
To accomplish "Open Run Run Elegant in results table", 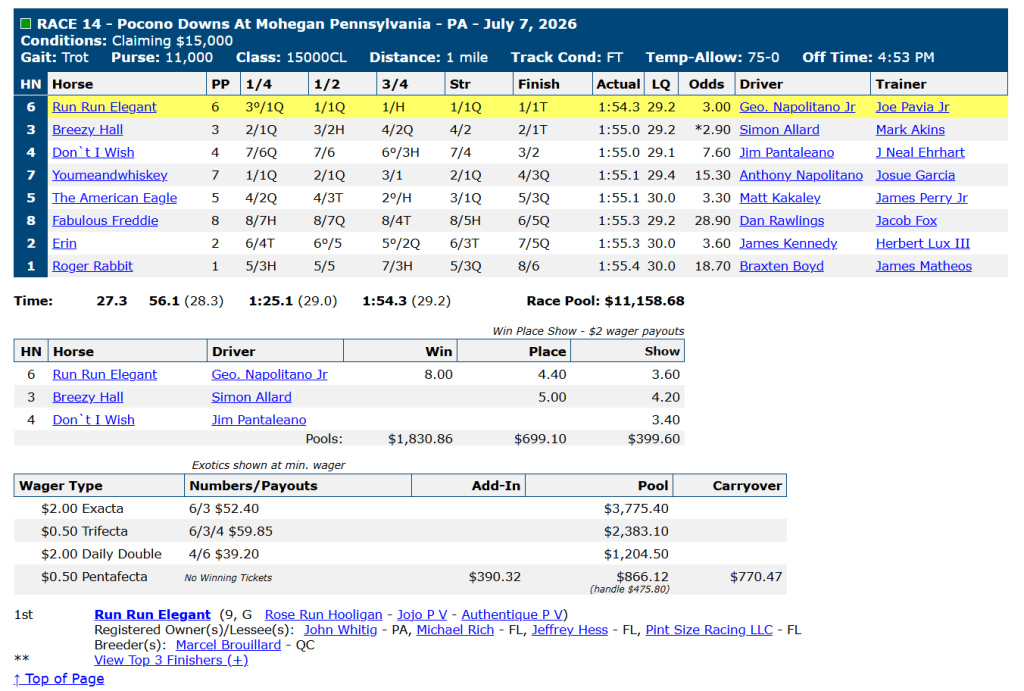I will (104, 107).
